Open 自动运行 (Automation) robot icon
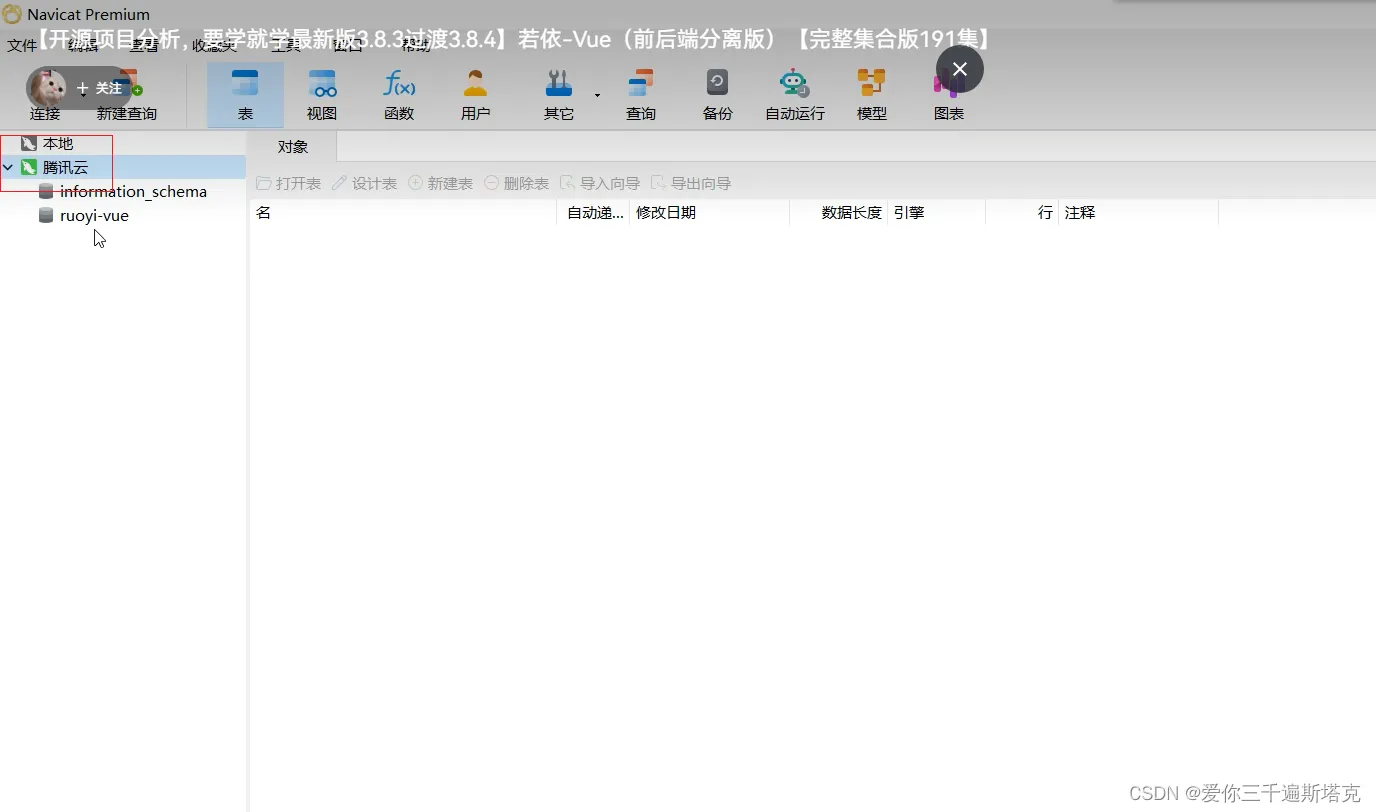 (794, 83)
